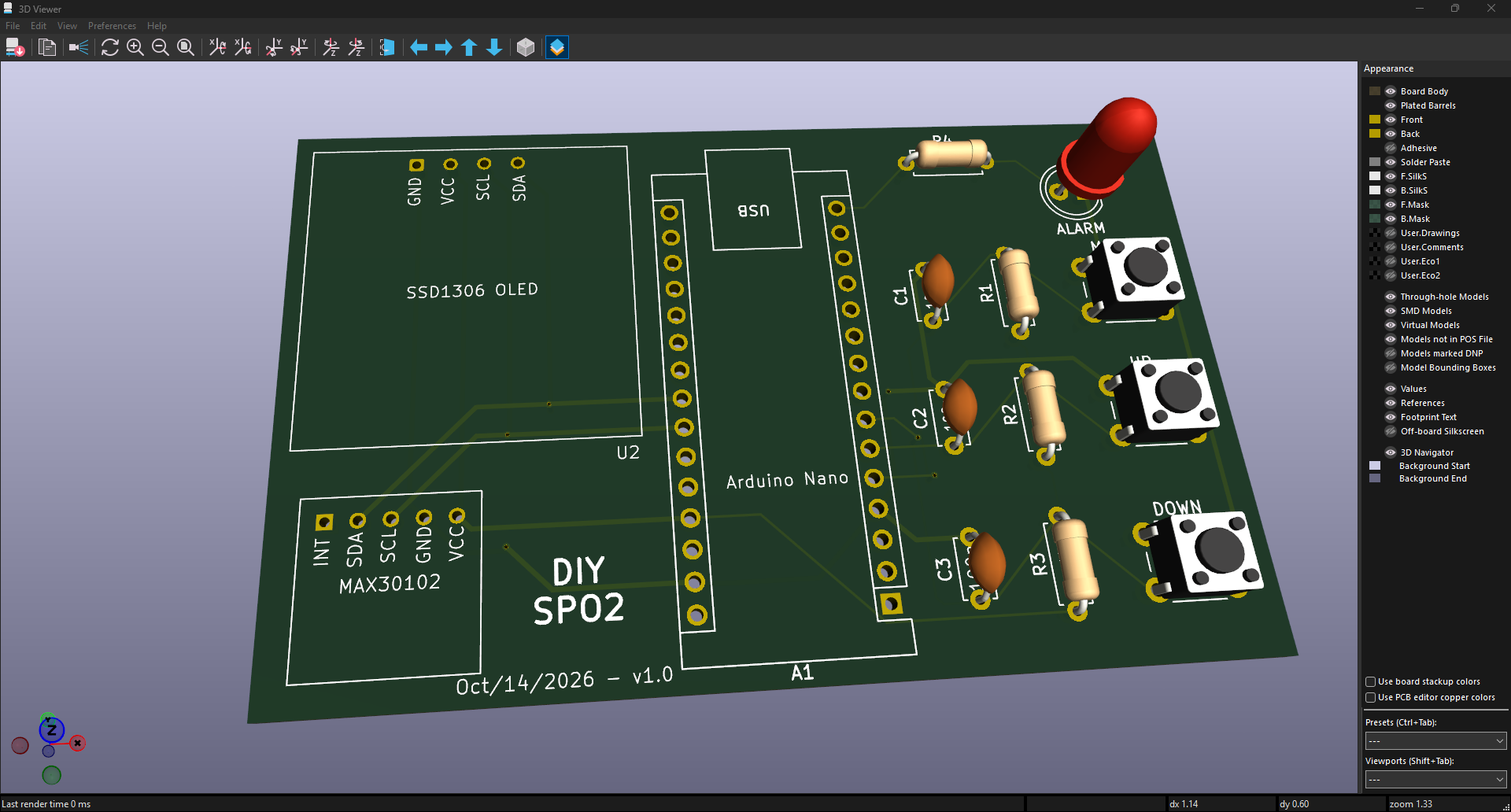1511x812 pixels.
Task: Rotate Y counterclockwise icon
Action: point(299,48)
